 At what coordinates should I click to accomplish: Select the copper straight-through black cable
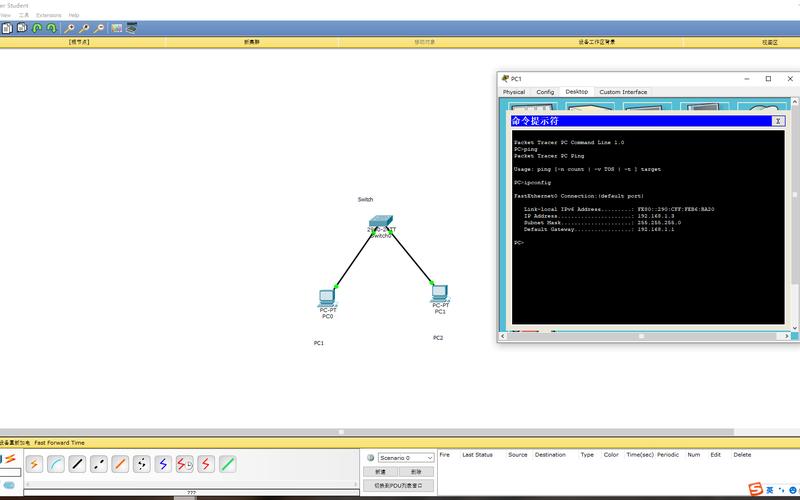click(x=77, y=464)
